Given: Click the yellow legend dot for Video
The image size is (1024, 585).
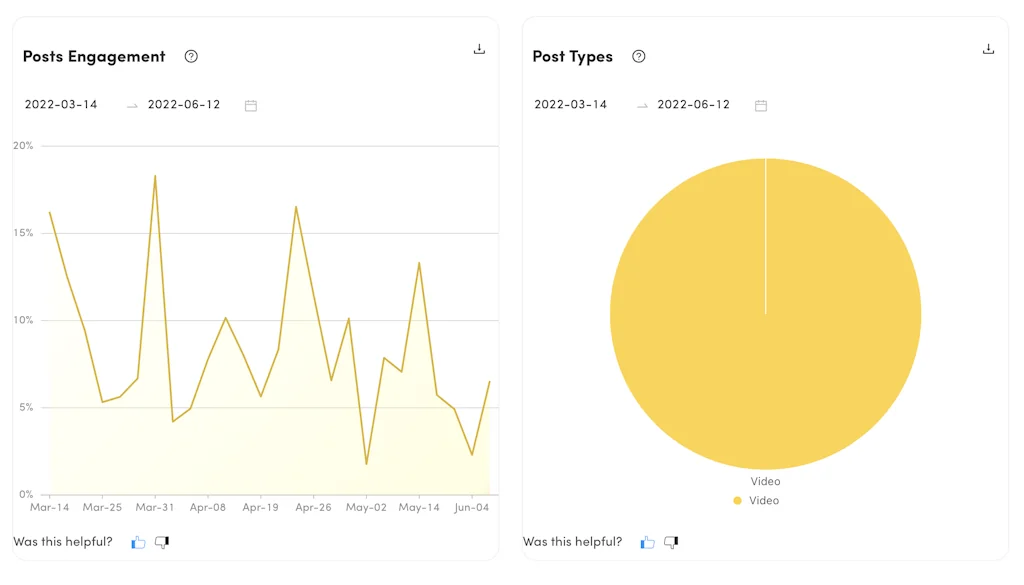Looking at the screenshot, I should [x=738, y=500].
